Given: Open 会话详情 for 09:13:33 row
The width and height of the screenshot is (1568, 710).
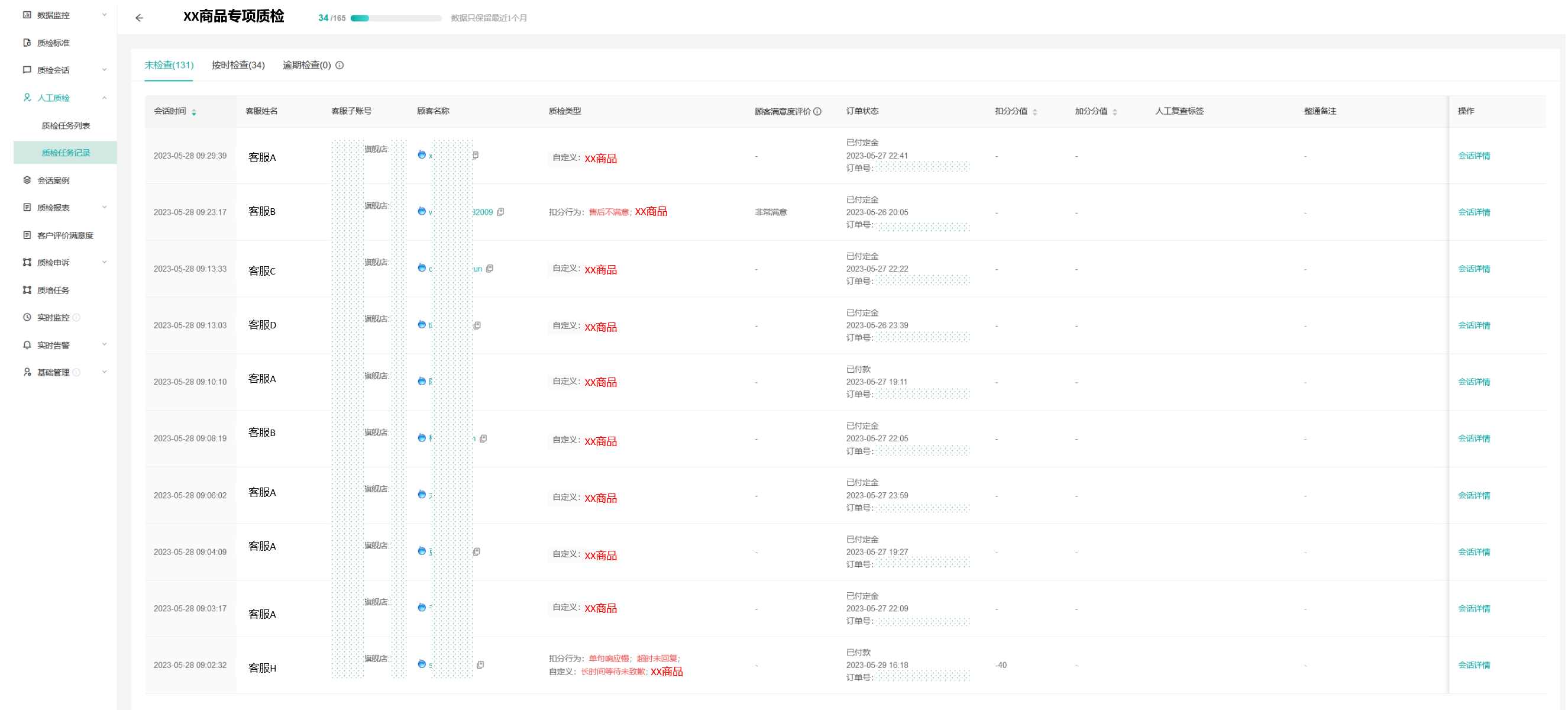Looking at the screenshot, I should (x=1473, y=269).
